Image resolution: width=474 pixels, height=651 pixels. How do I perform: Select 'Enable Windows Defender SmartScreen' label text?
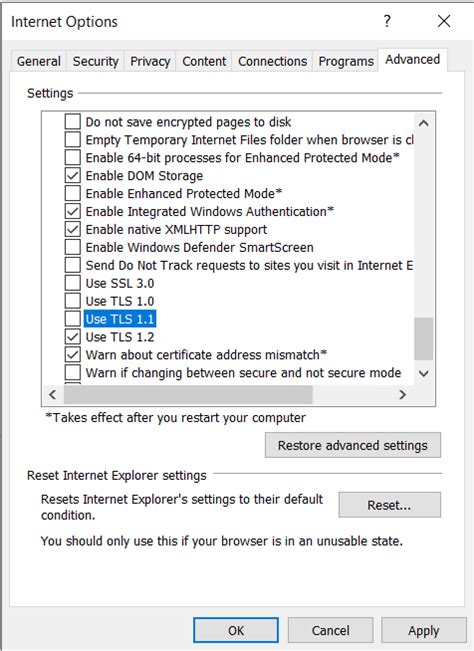(x=199, y=247)
